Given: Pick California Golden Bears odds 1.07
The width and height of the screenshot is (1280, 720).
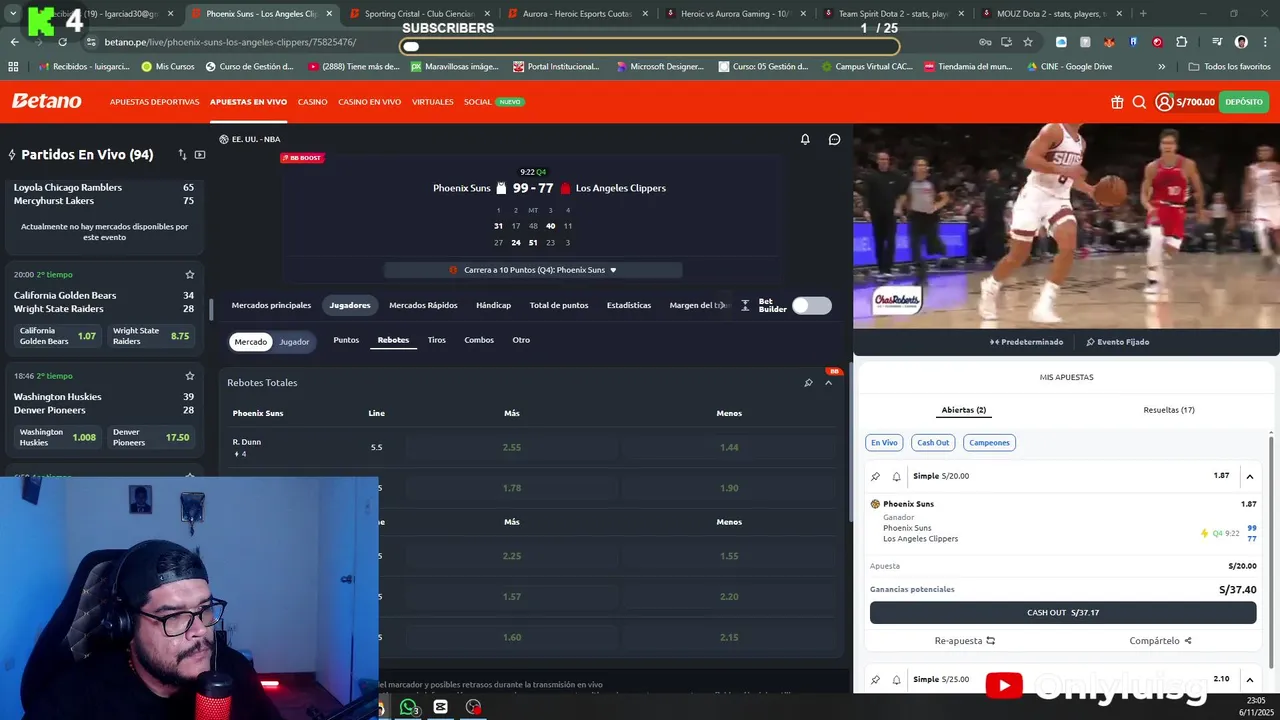Looking at the screenshot, I should pos(57,336).
